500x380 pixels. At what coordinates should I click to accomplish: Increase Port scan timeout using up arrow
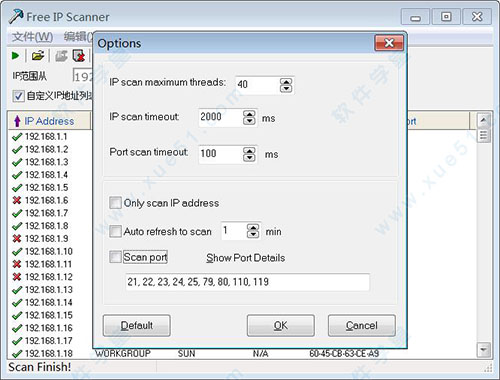249,151
